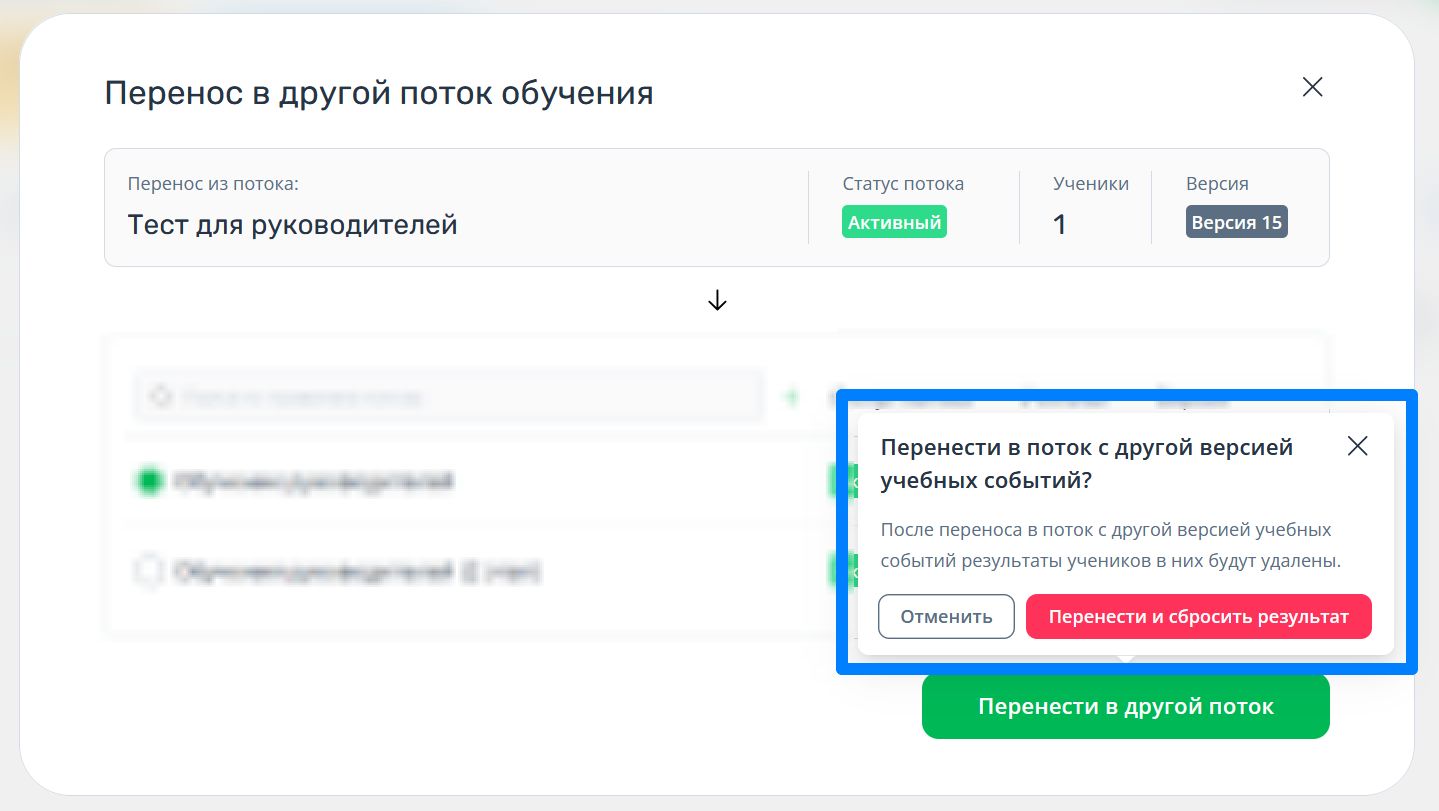This screenshot has width=1439, height=811.
Task: Close the transfer dialog with the X icon
Action: (x=1312, y=87)
